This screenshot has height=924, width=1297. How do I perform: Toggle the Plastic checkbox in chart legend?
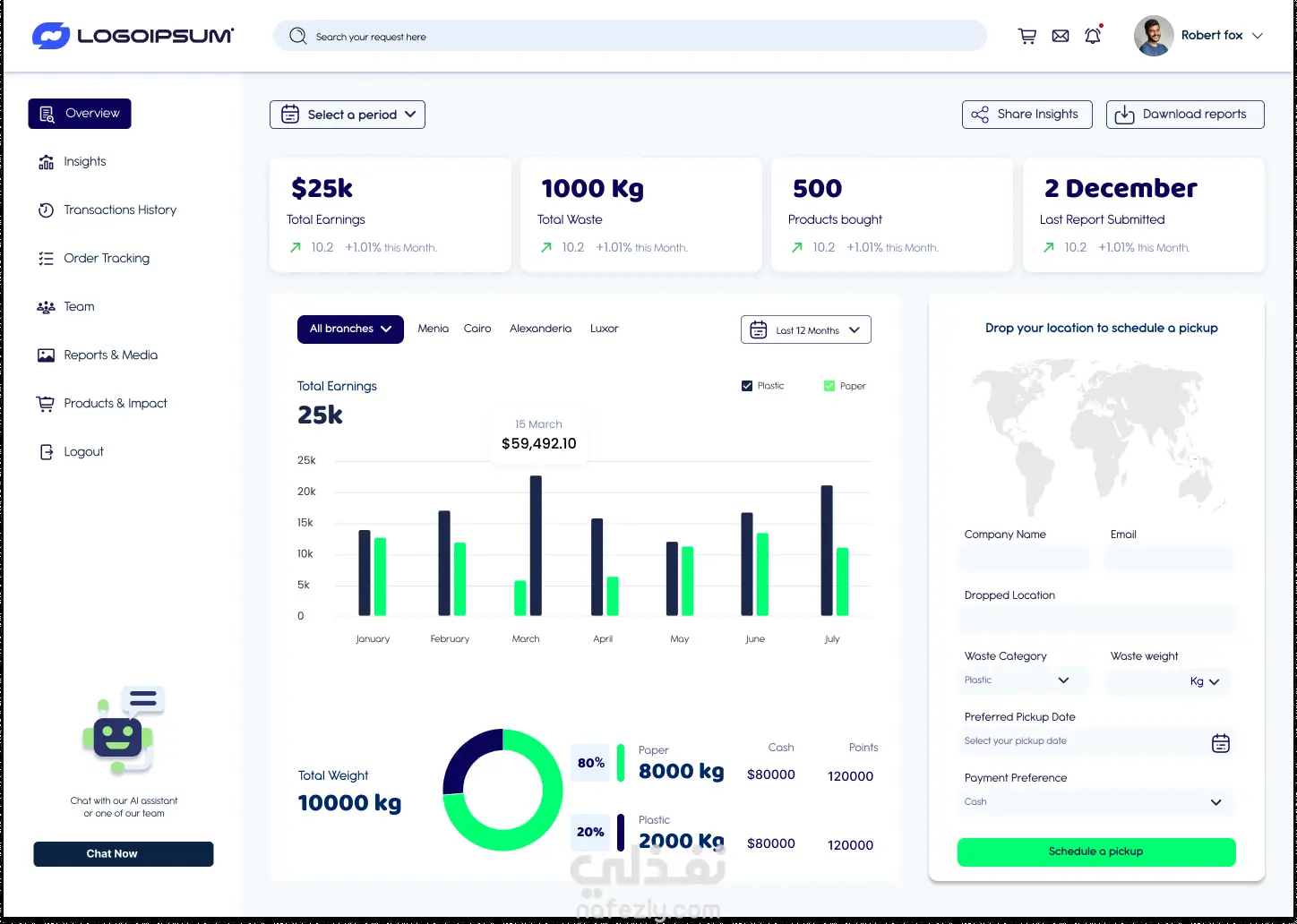(747, 386)
